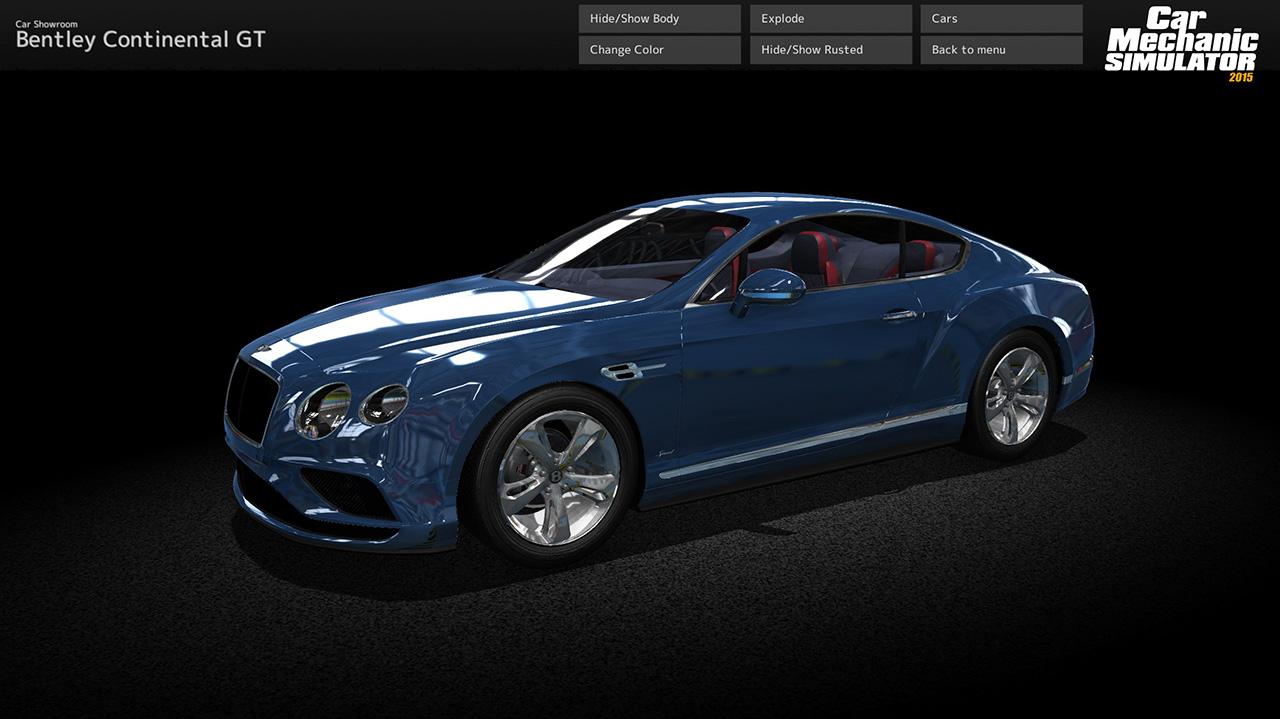Return to menu with Back to menu
This screenshot has width=1280, height=719.
coord(1000,49)
